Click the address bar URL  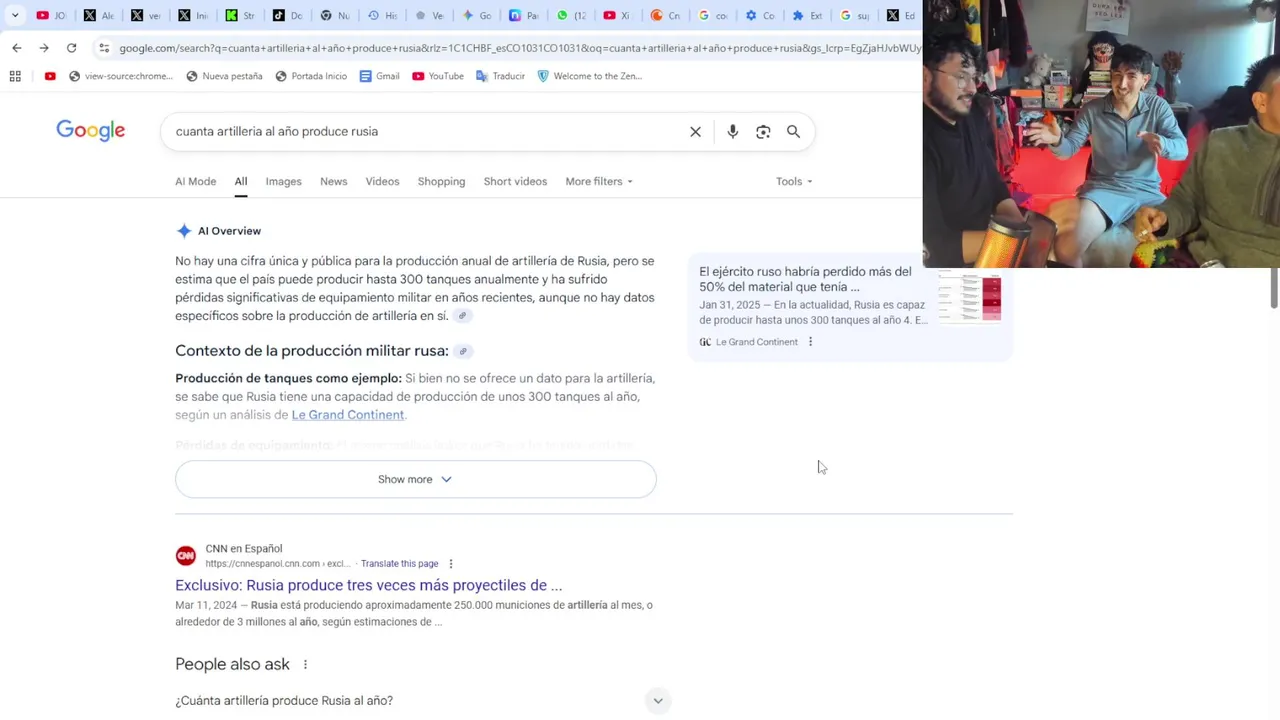[x=520, y=48]
